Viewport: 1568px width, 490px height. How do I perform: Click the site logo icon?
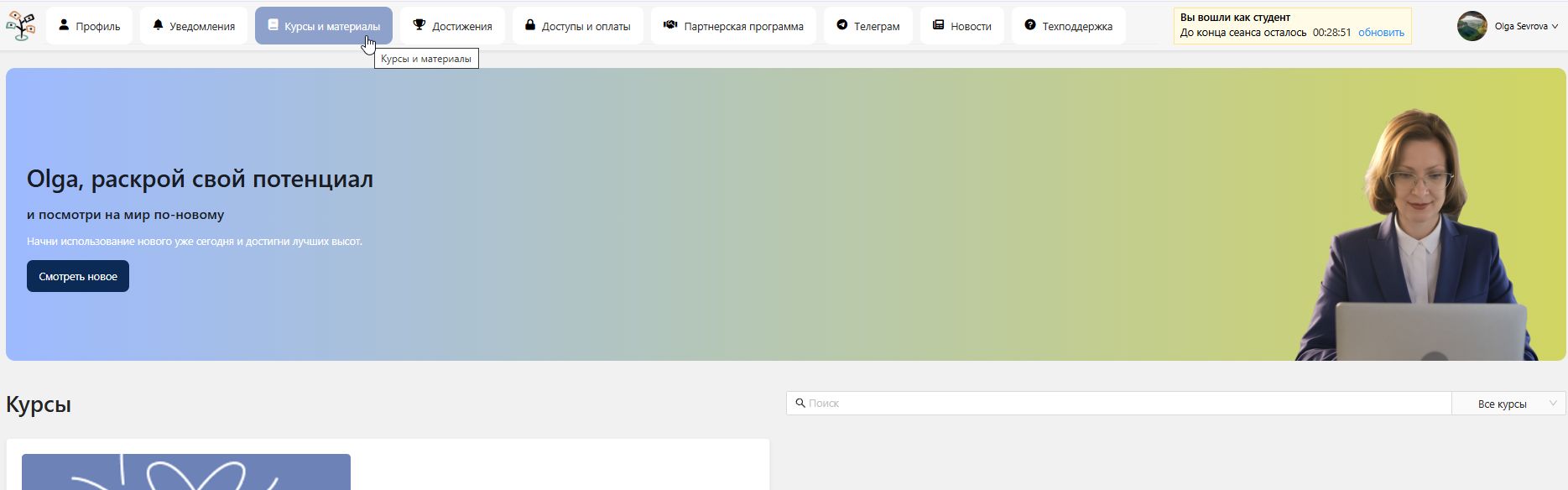pos(20,26)
